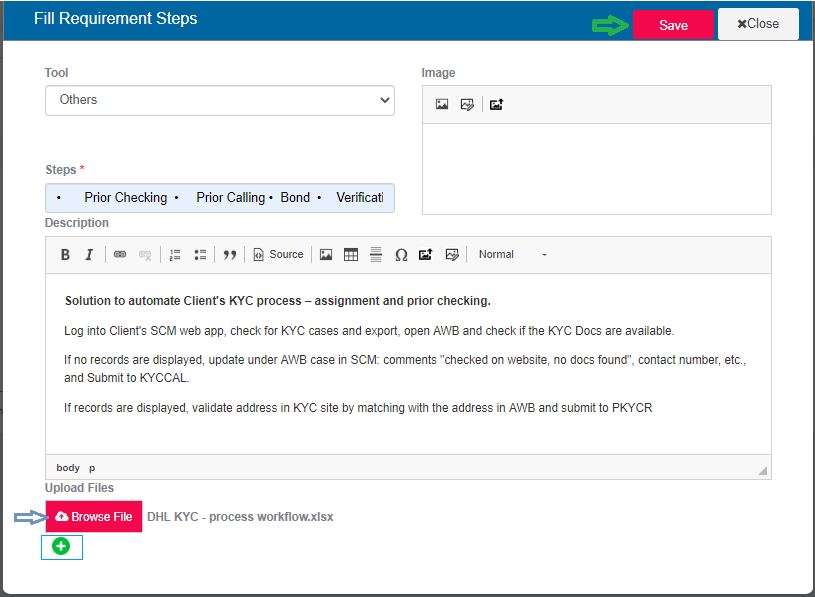Insert numbered list in Description
The height and width of the screenshot is (597, 815).
175,255
